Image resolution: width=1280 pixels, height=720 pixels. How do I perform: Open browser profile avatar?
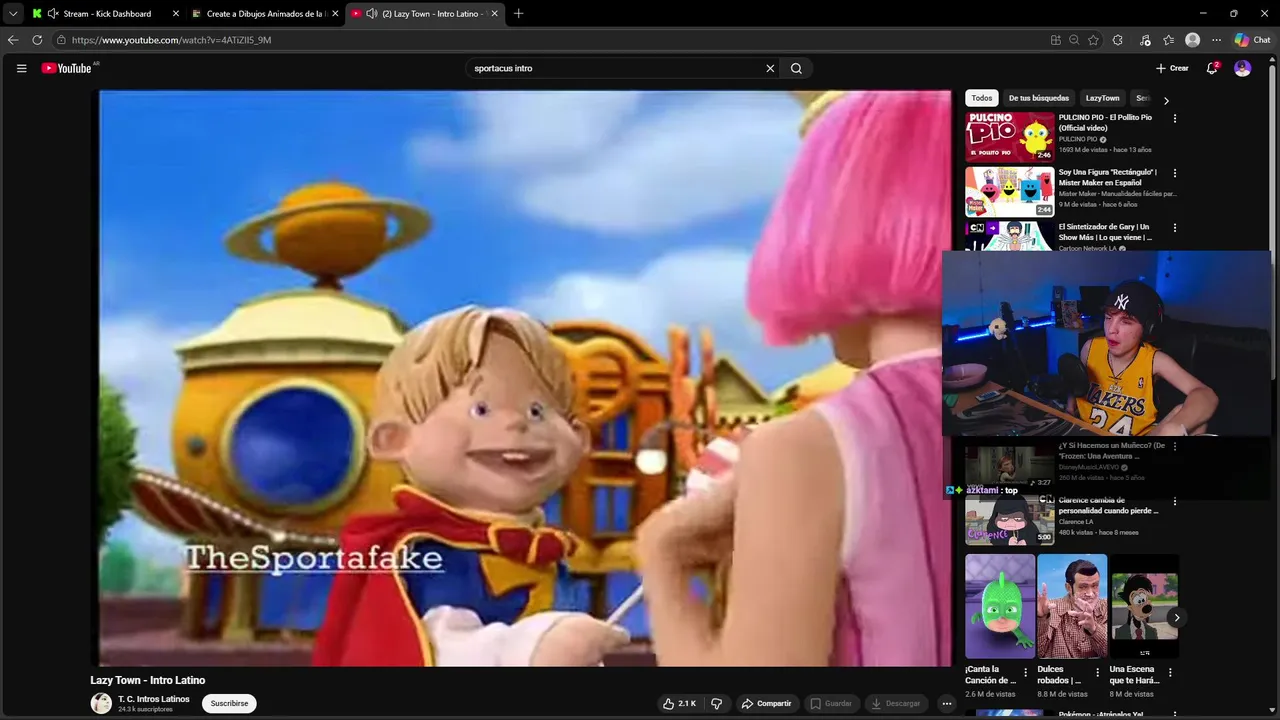1192,40
